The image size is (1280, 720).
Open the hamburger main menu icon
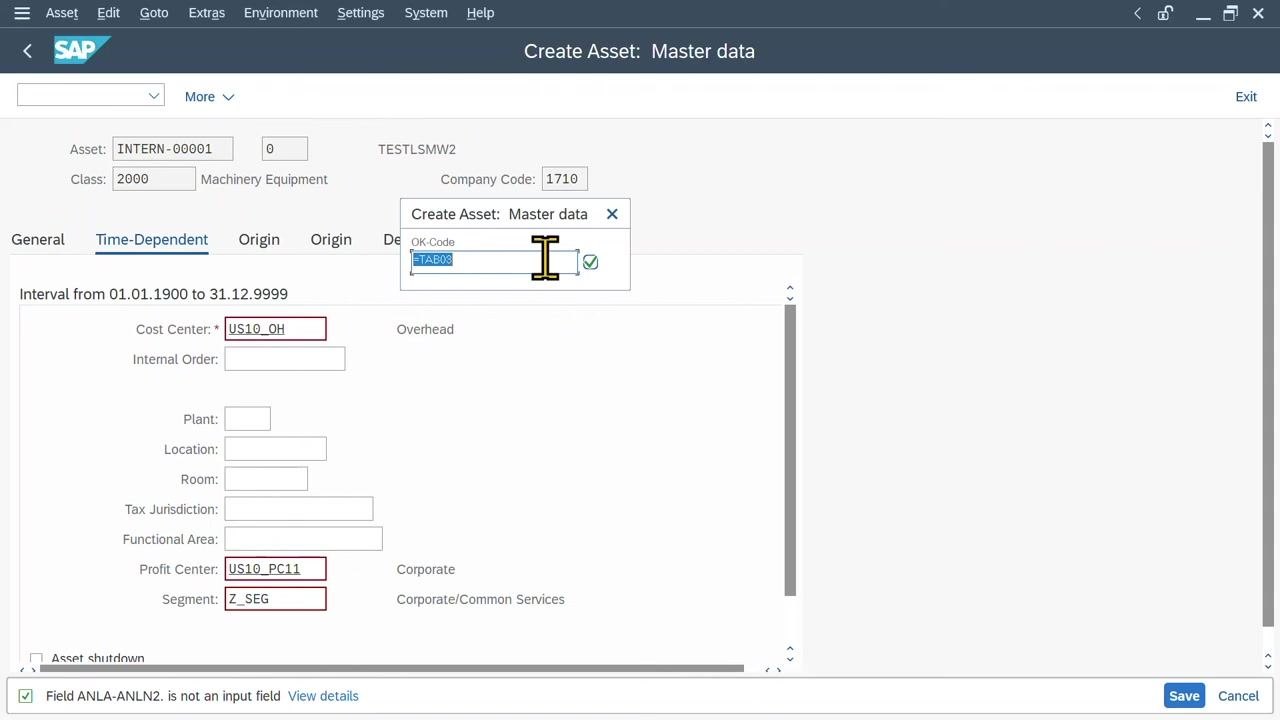click(x=22, y=13)
